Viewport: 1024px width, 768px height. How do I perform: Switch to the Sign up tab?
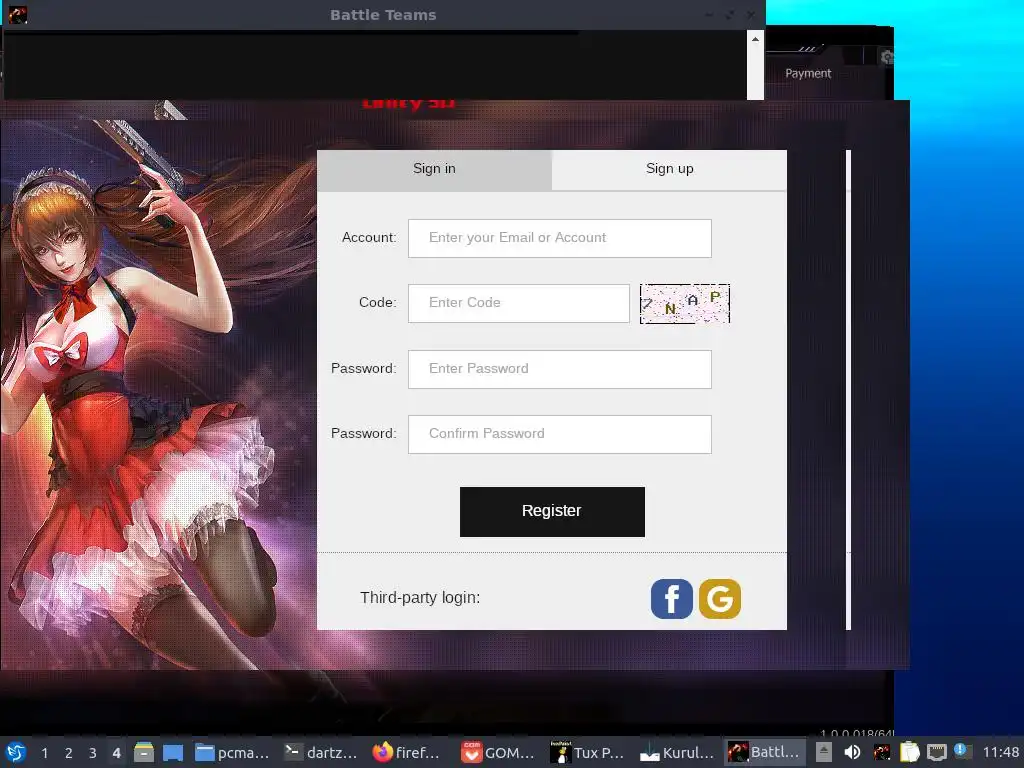669,170
